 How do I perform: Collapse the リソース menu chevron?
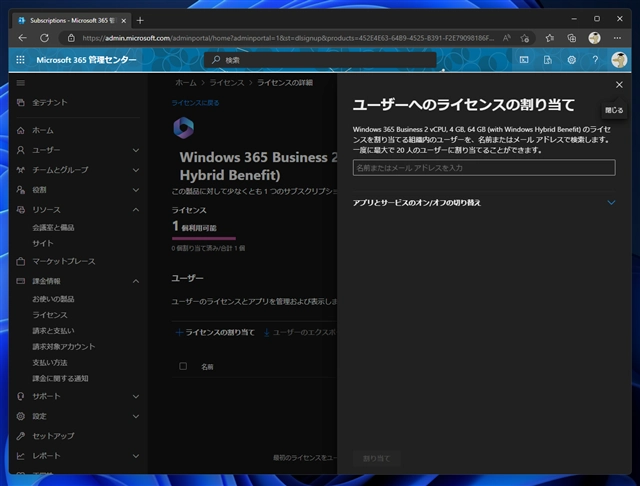[x=136, y=210]
